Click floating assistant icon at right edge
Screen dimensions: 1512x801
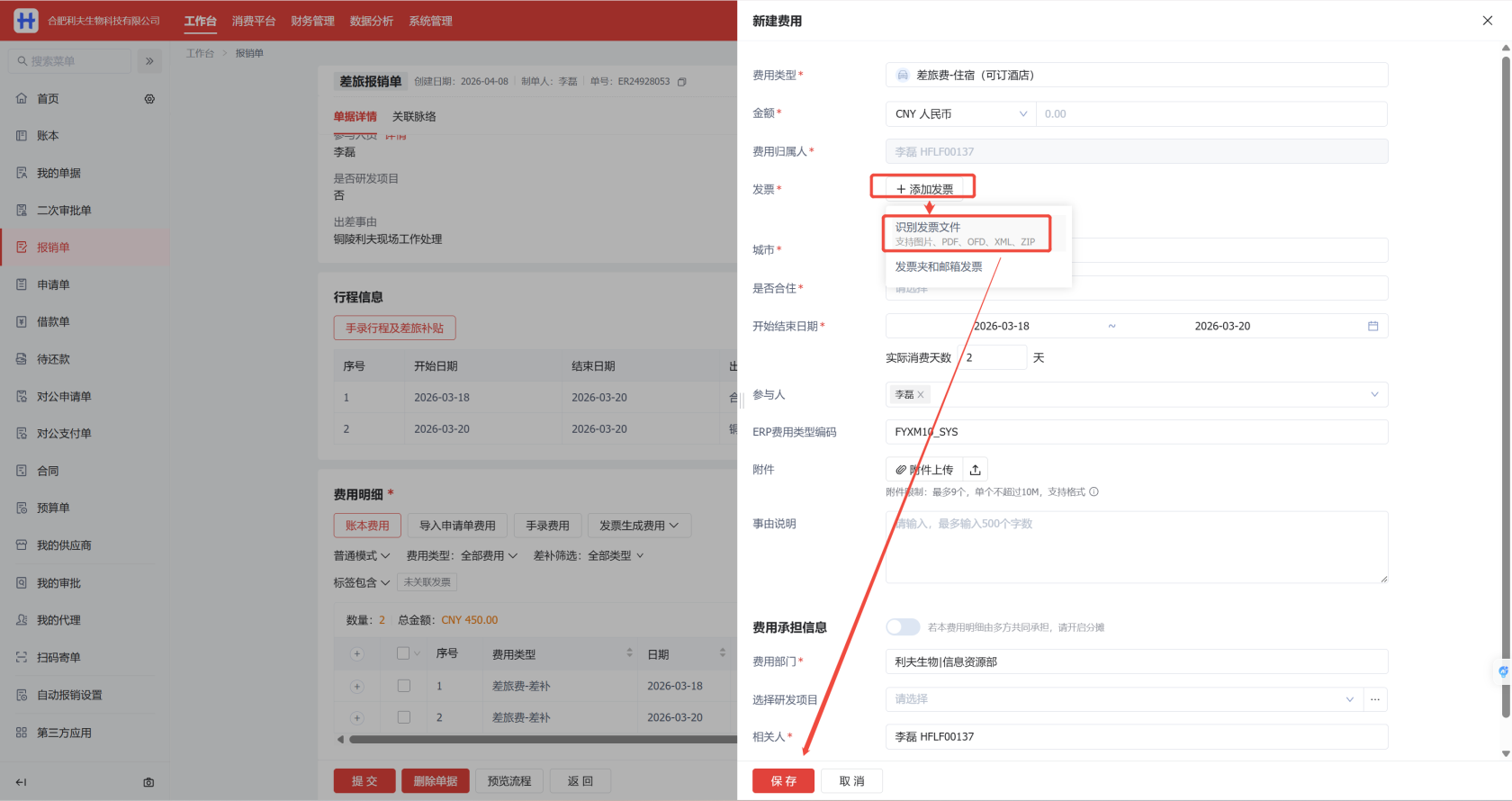(1502, 671)
